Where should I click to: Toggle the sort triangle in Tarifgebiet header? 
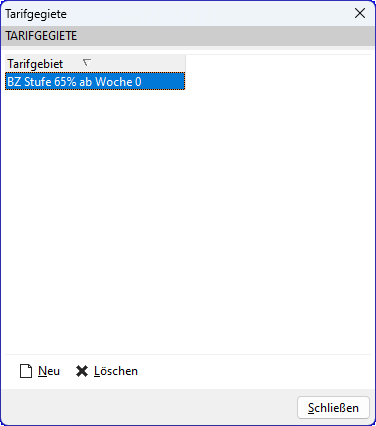pos(87,62)
